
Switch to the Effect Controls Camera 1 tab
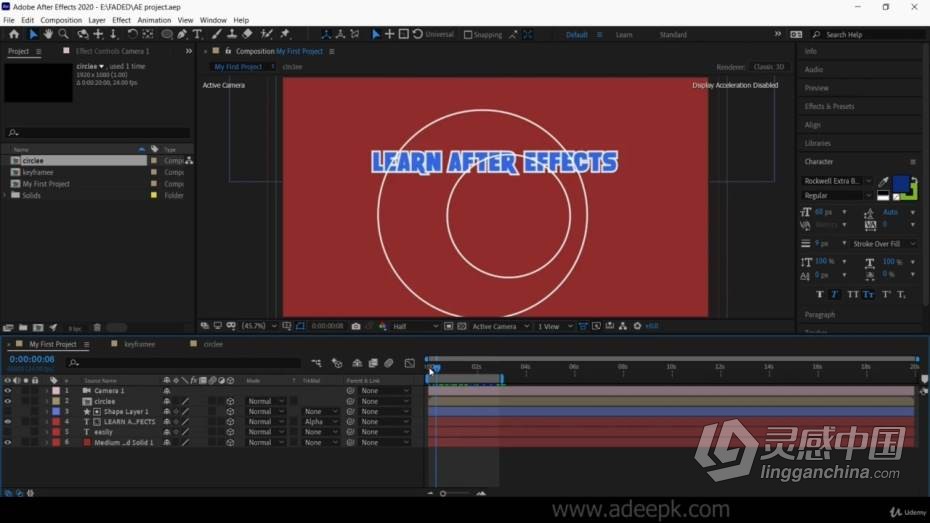click(113, 51)
